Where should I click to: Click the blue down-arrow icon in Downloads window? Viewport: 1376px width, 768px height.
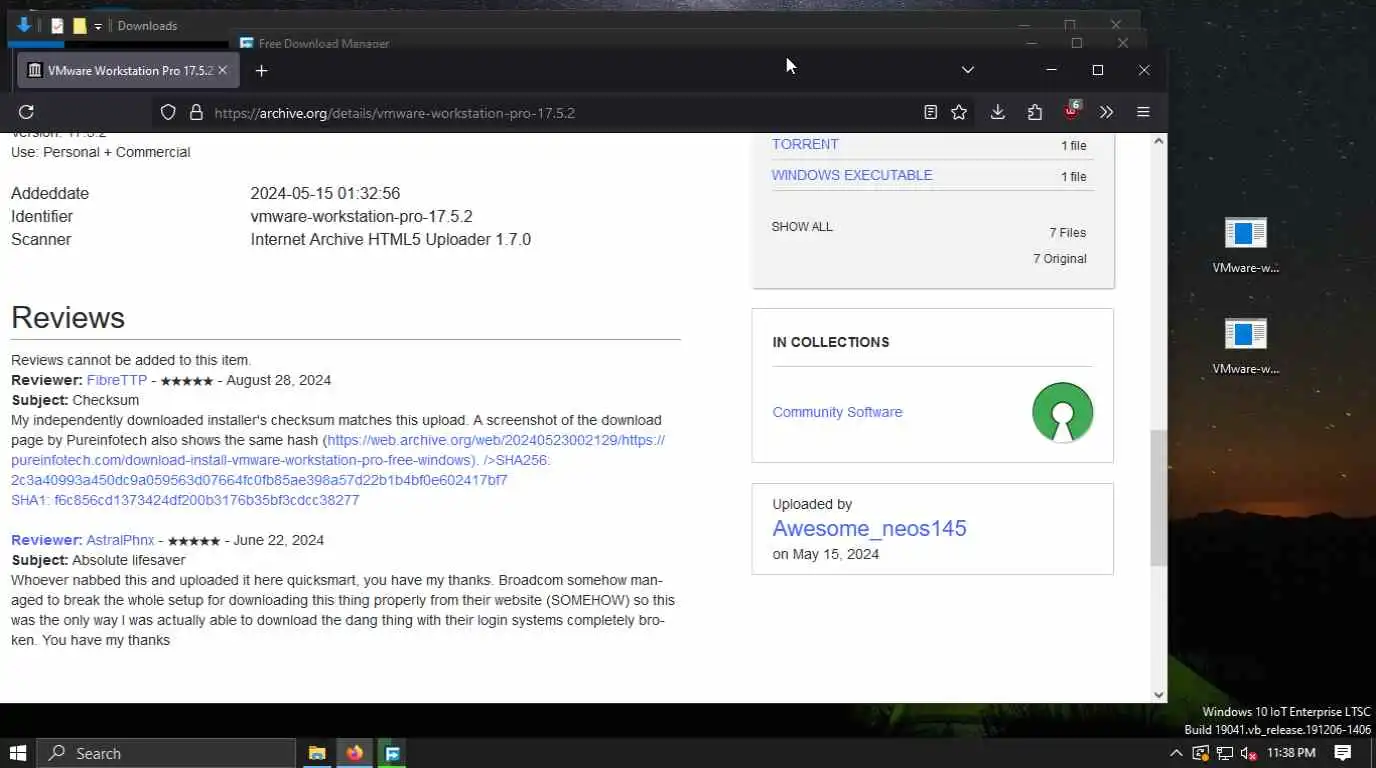24,25
